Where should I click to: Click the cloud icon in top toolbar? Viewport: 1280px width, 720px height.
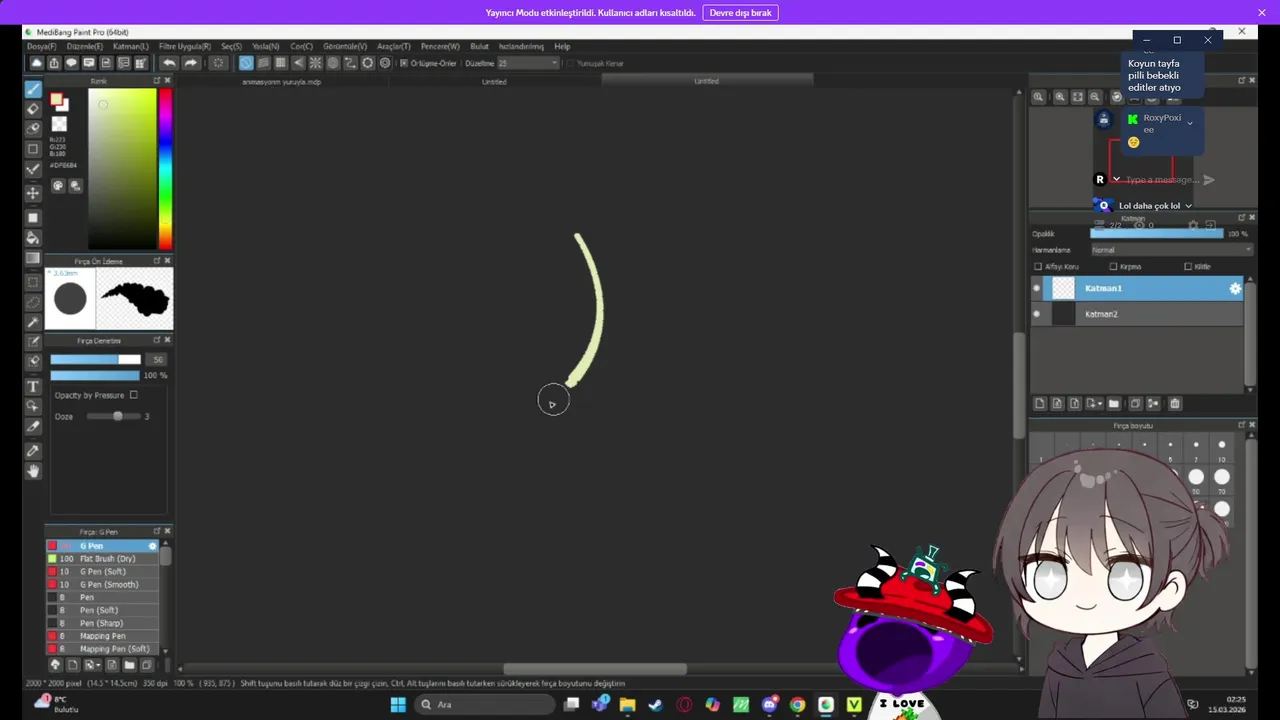36,63
